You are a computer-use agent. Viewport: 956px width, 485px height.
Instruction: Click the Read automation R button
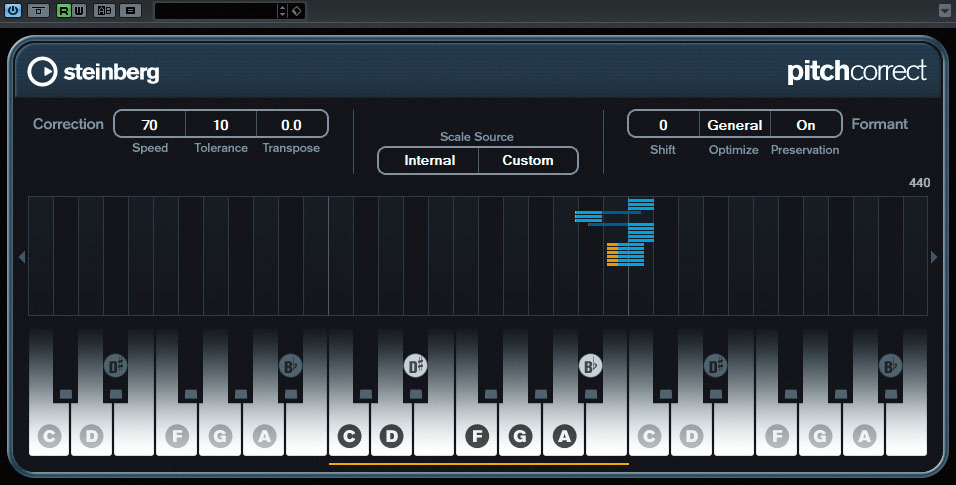click(63, 10)
